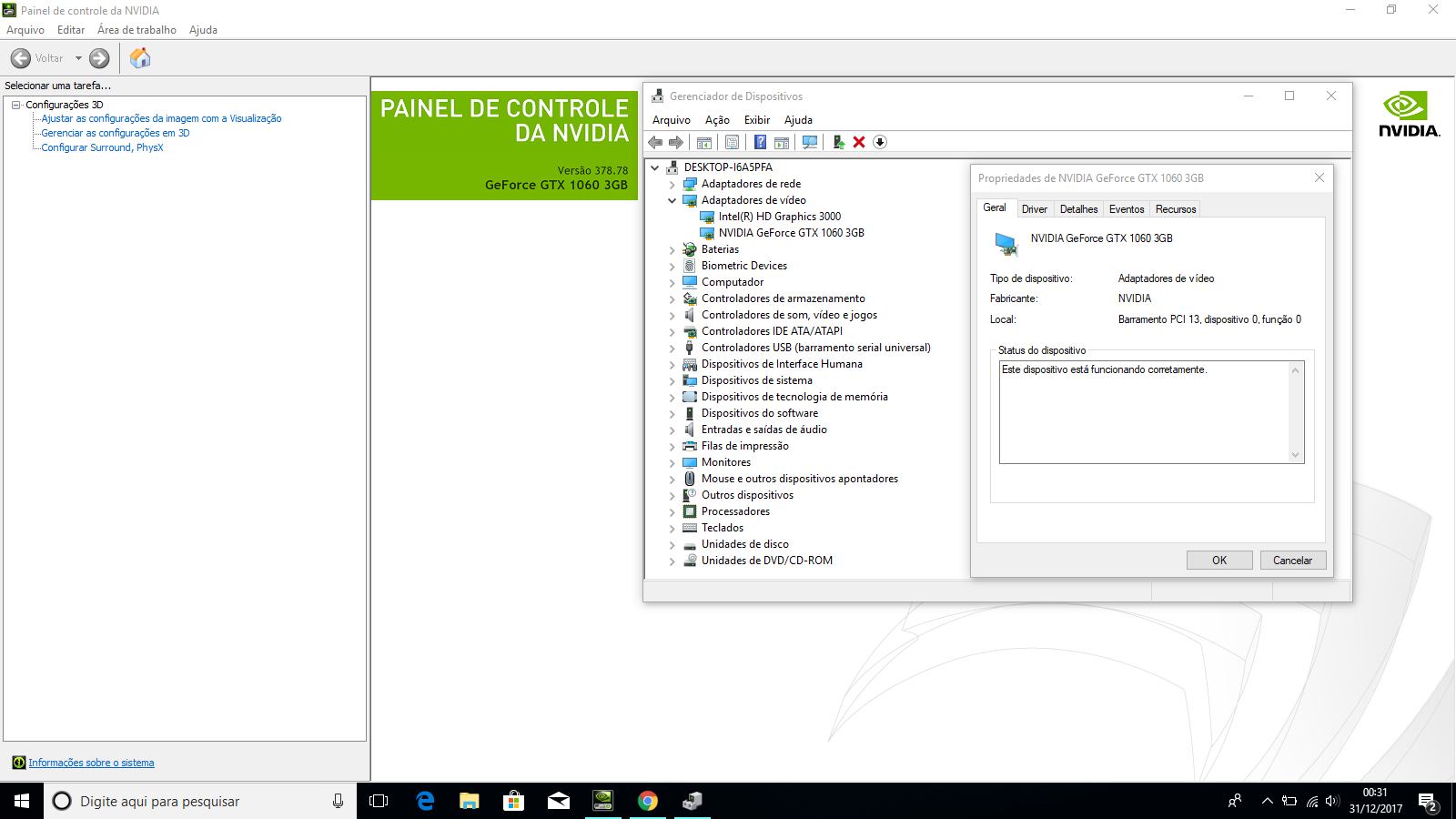Screen dimensions: 1456x819
Task: Open Task View on the taskbar
Action: (x=379, y=801)
